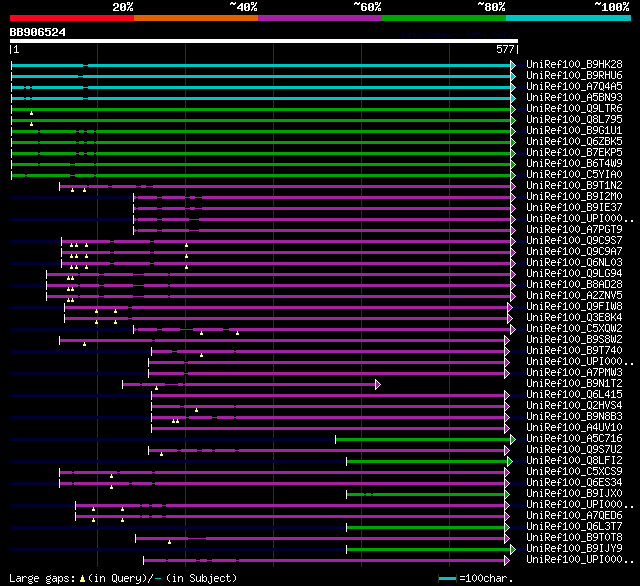This screenshot has height=586, width=640.
Task: Select the UniRef100_B9N8B3 label
Action: [574, 417]
